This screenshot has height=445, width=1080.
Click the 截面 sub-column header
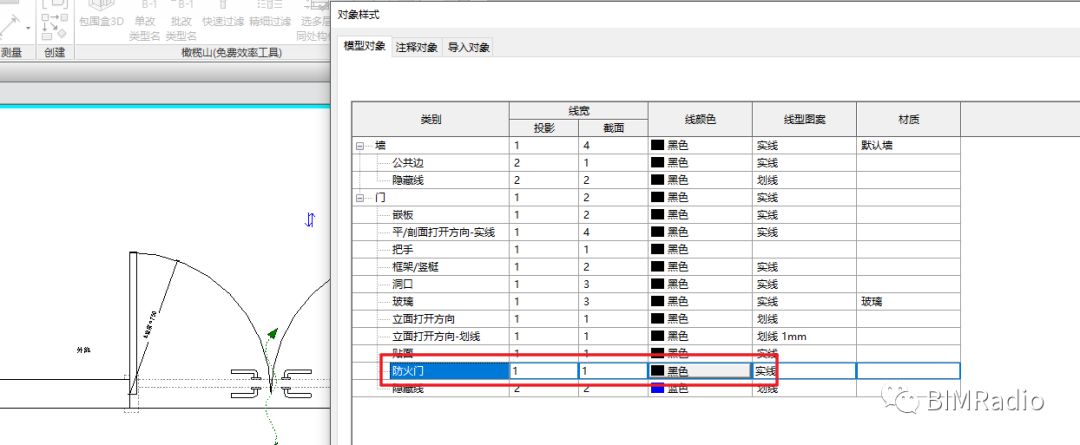point(613,128)
